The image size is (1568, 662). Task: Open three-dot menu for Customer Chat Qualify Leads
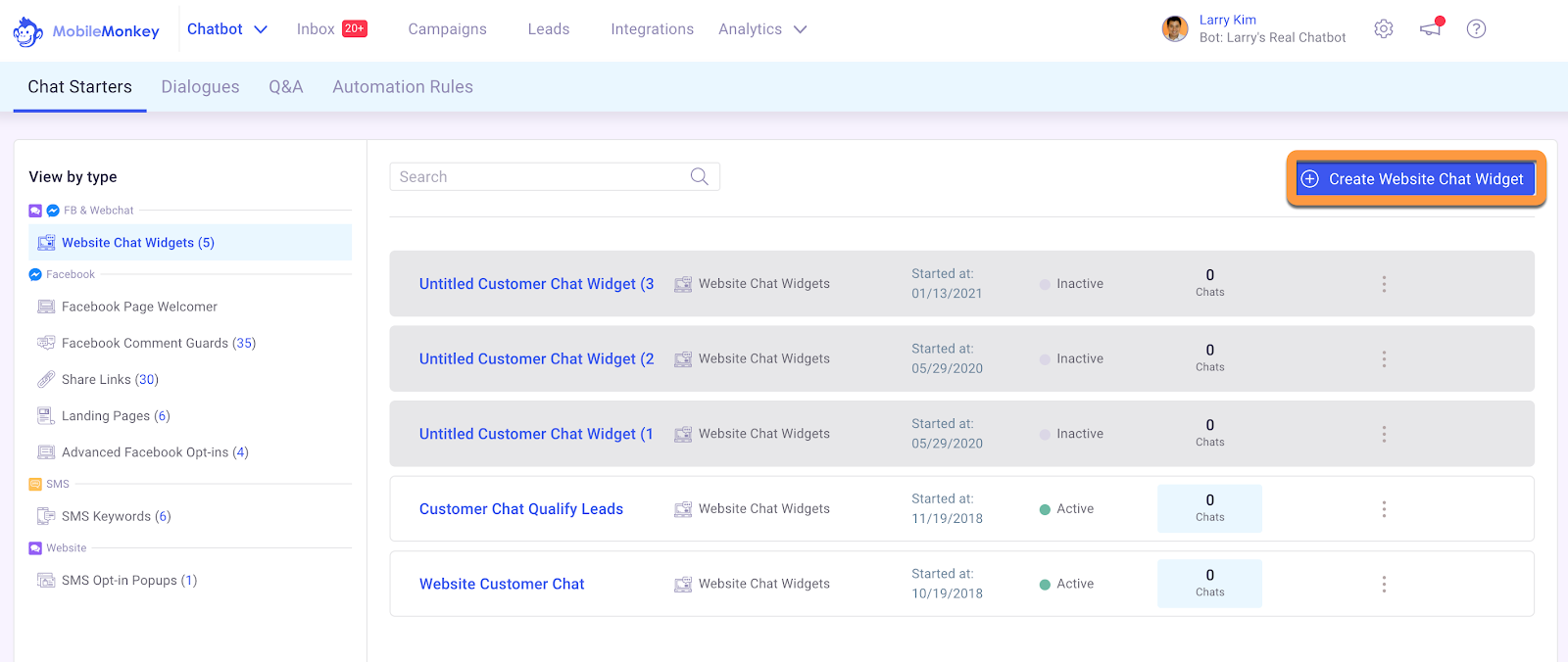(1384, 509)
